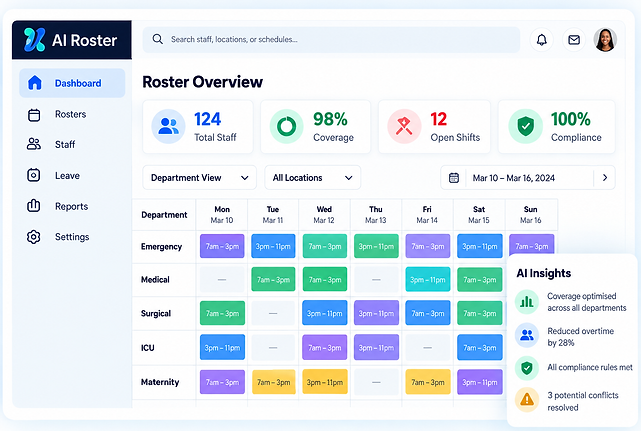The height and width of the screenshot is (431, 641).
Task: Select the ICU department row label
Action: [148, 348]
